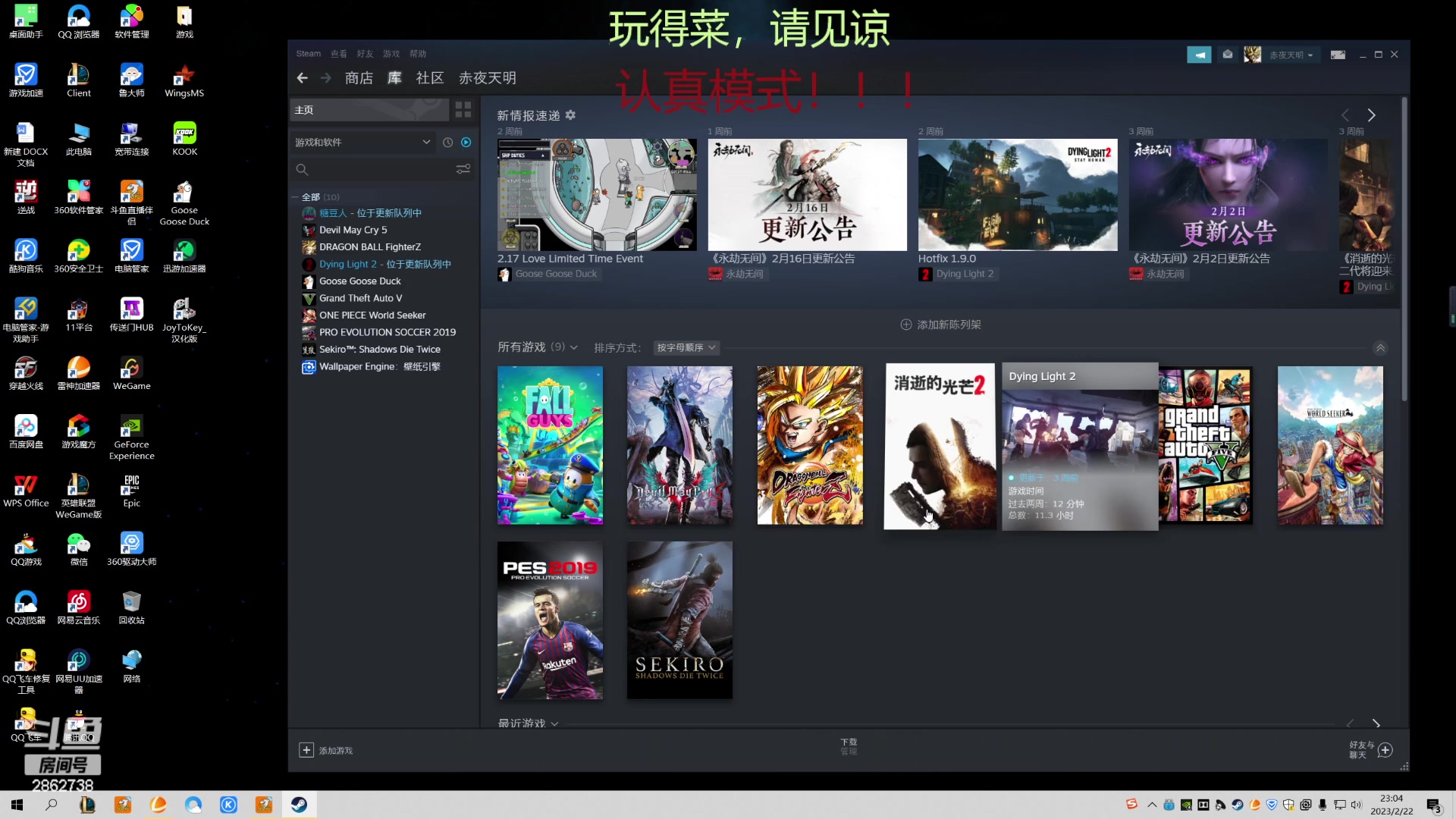
Task: Open Sekiro game cover
Action: pos(679,620)
